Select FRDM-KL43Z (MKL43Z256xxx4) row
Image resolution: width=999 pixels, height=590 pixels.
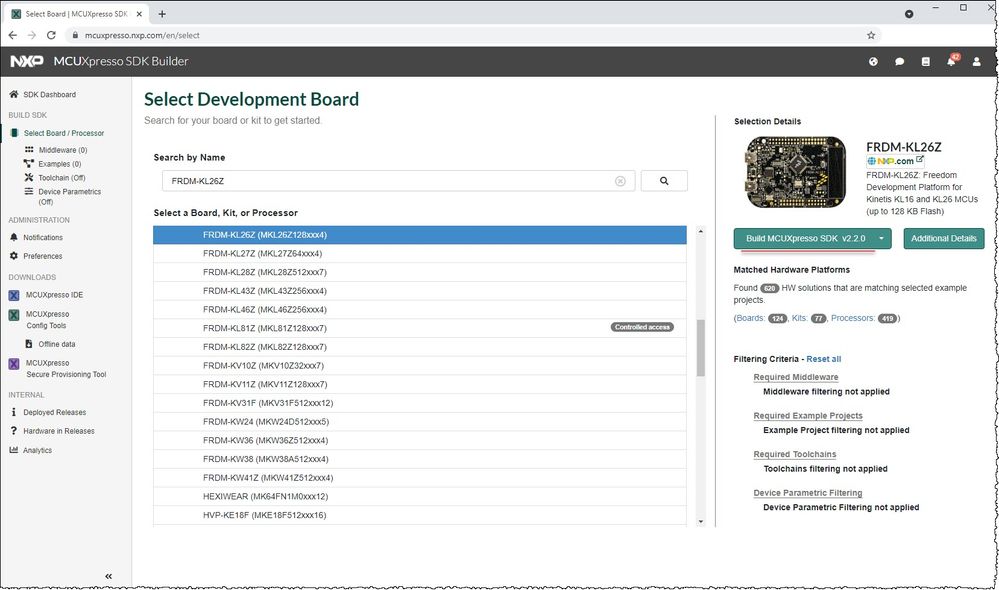pyautogui.click(x=420, y=291)
